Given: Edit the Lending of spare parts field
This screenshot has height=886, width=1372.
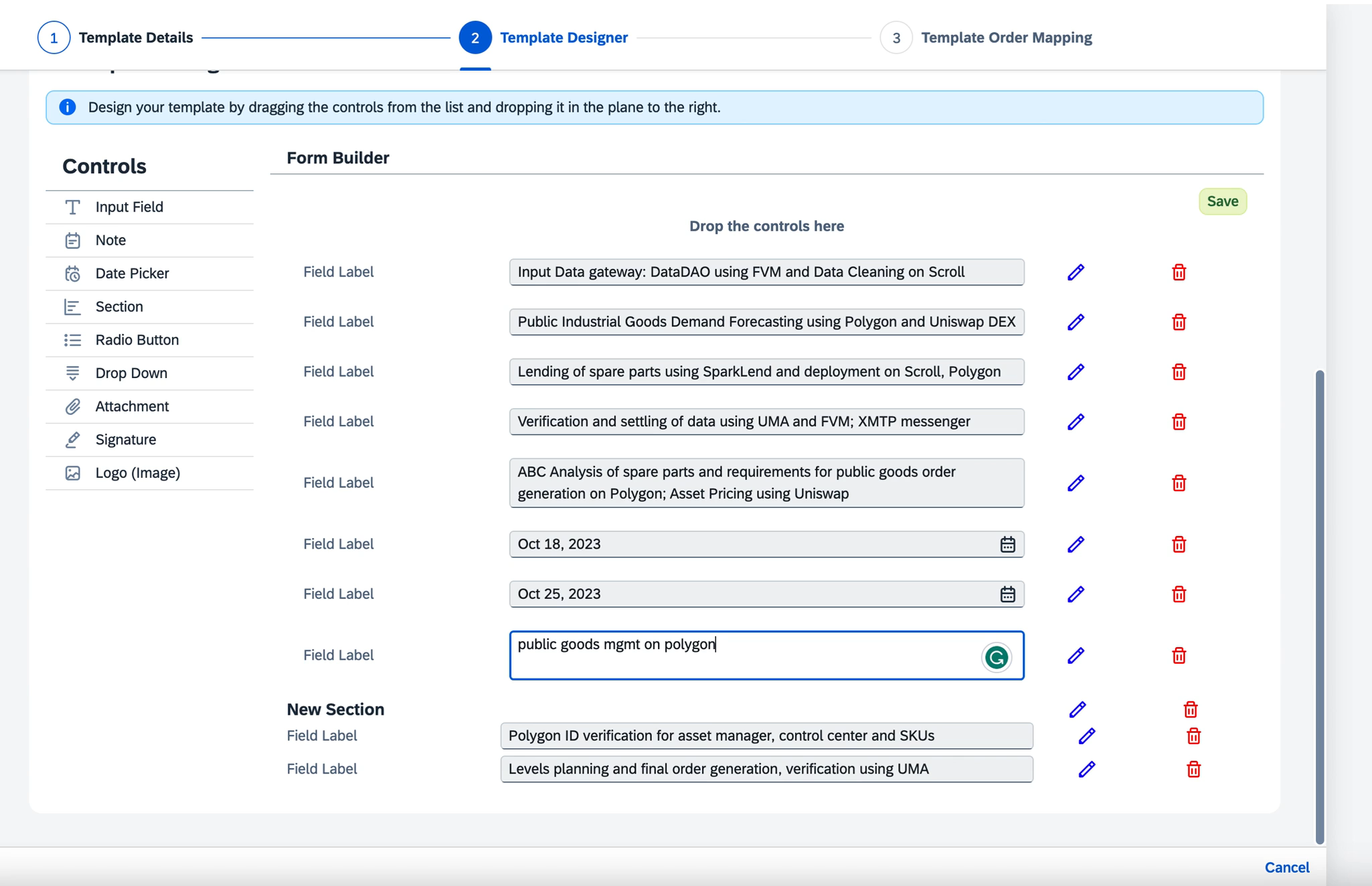Looking at the screenshot, I should pos(1076,371).
